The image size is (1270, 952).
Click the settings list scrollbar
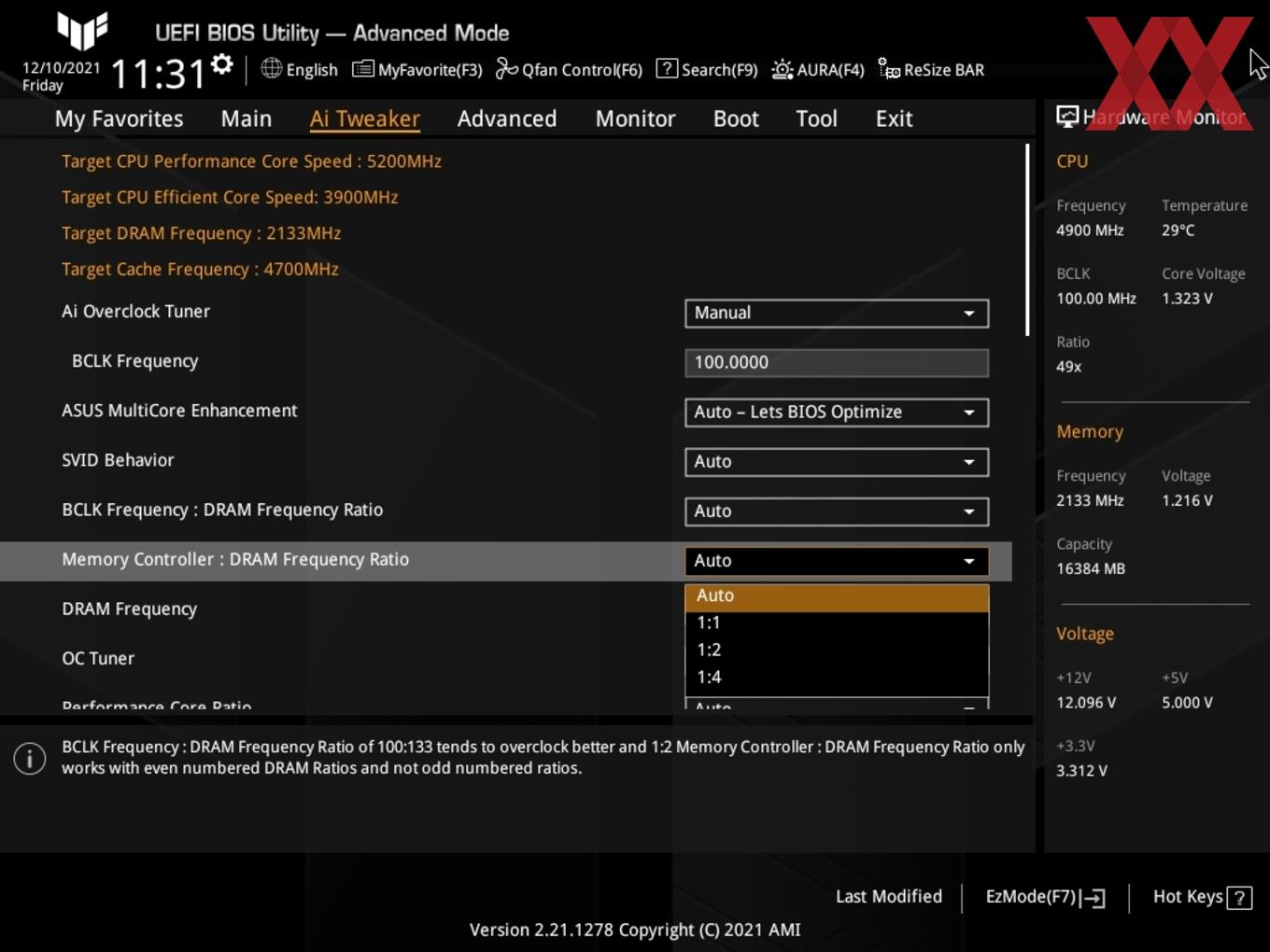tap(1027, 239)
